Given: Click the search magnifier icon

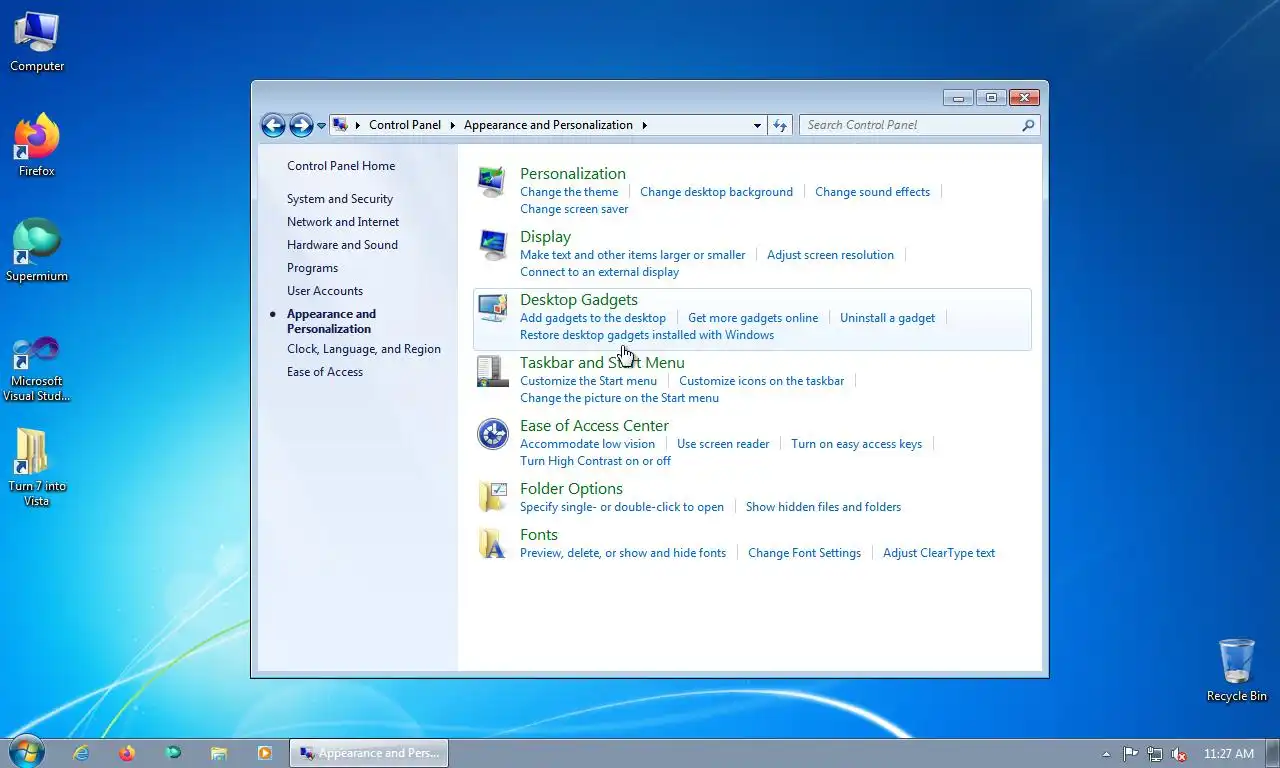Looking at the screenshot, I should pyautogui.click(x=1028, y=125).
